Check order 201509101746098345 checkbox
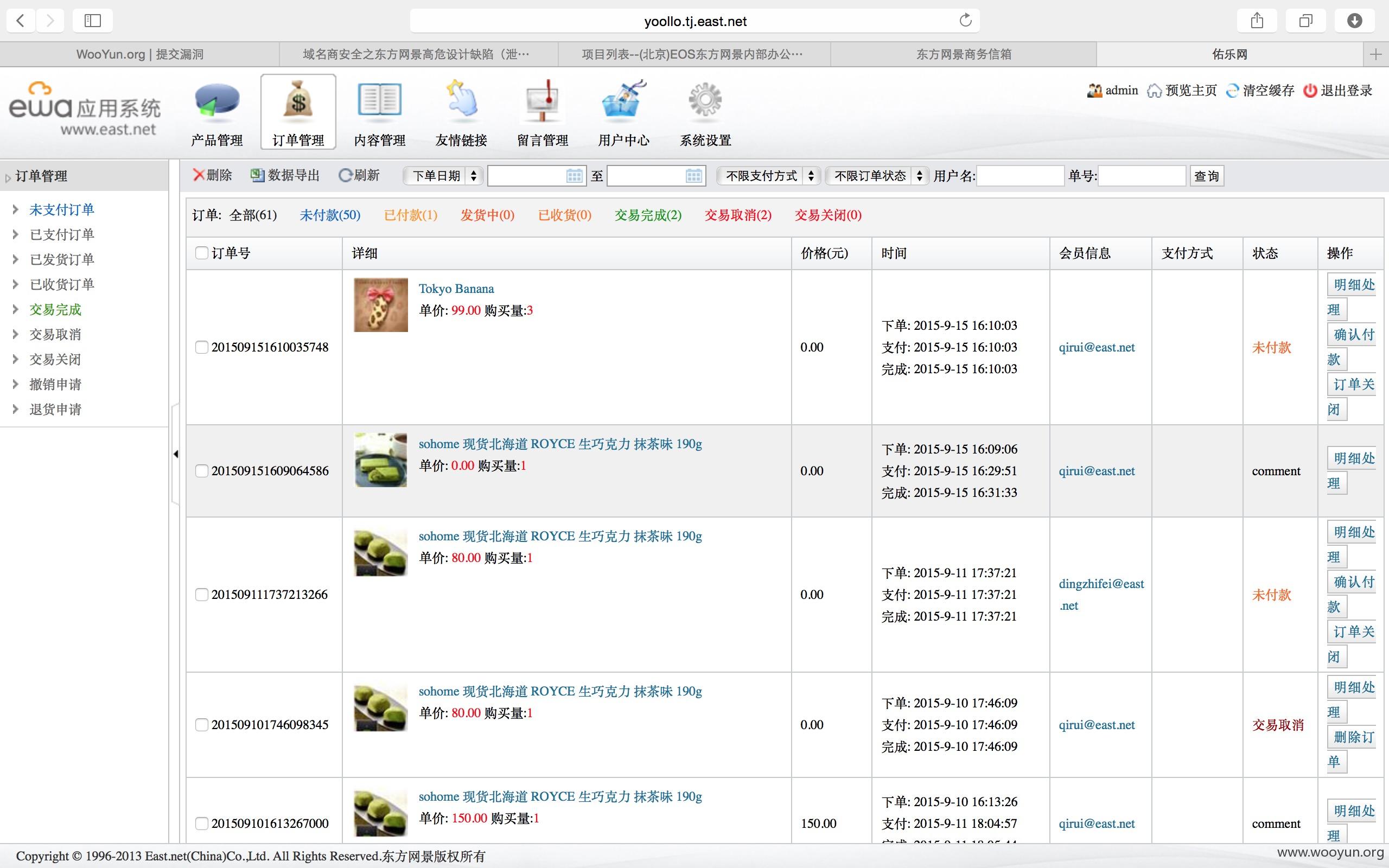1389x868 pixels. (x=201, y=724)
